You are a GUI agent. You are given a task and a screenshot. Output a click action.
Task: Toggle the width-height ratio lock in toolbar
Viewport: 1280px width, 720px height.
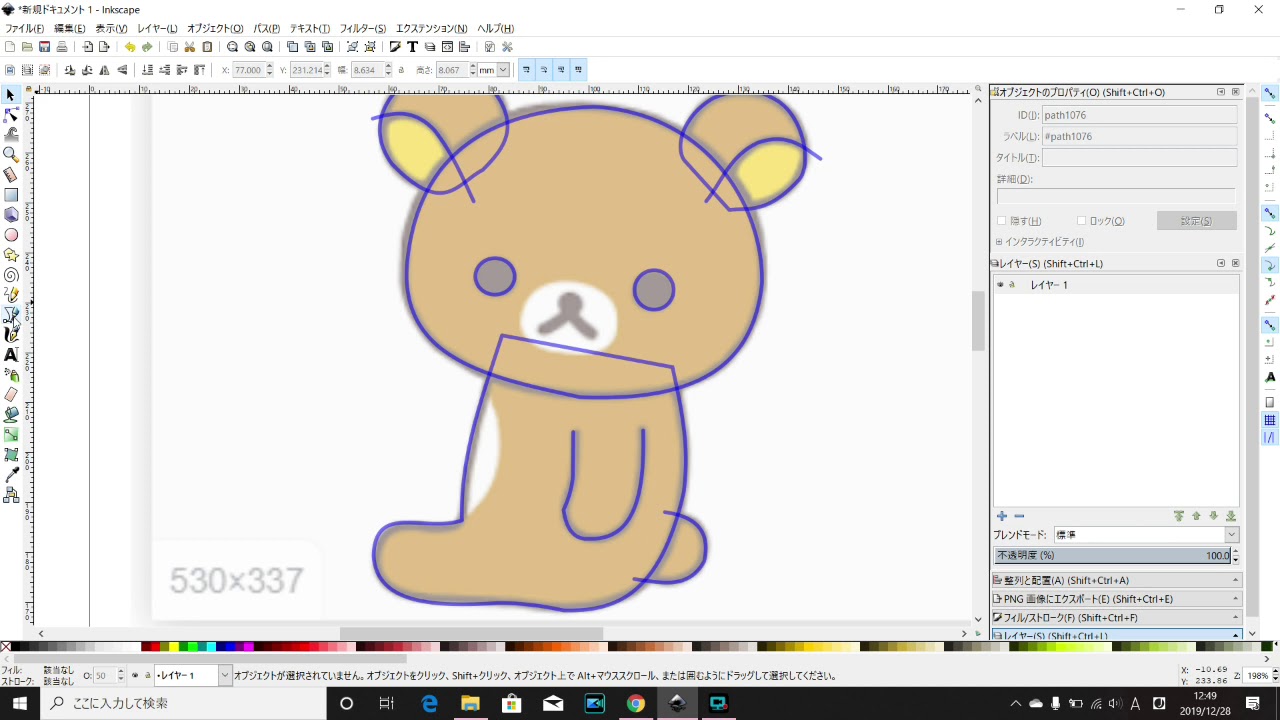tap(401, 70)
